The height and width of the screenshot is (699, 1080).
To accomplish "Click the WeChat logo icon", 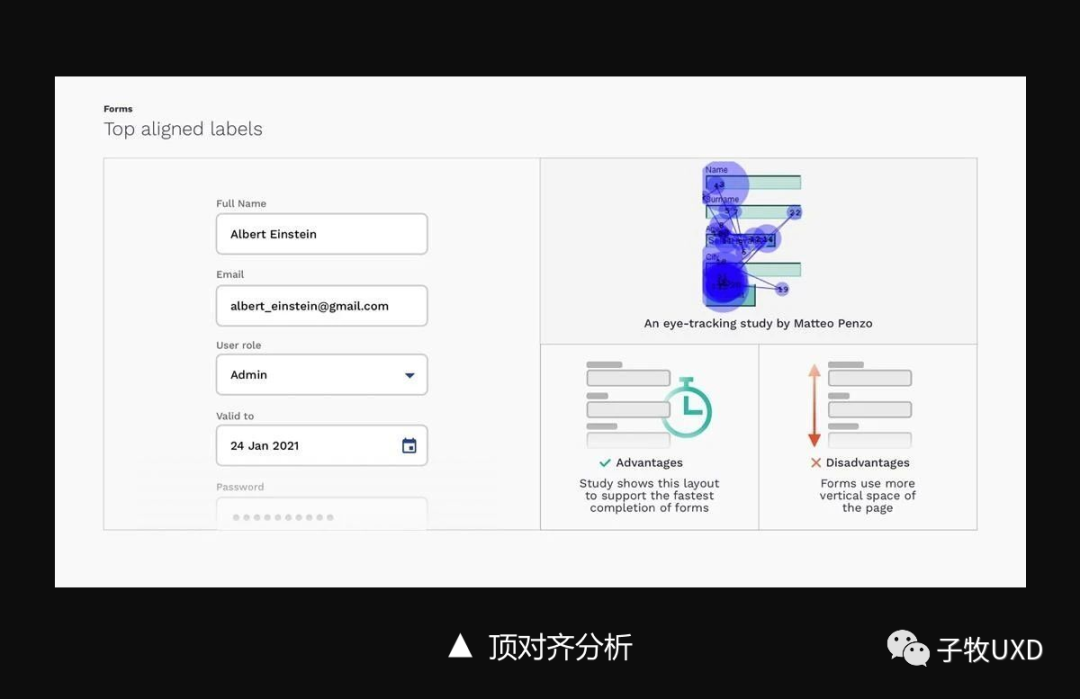I will 908,648.
